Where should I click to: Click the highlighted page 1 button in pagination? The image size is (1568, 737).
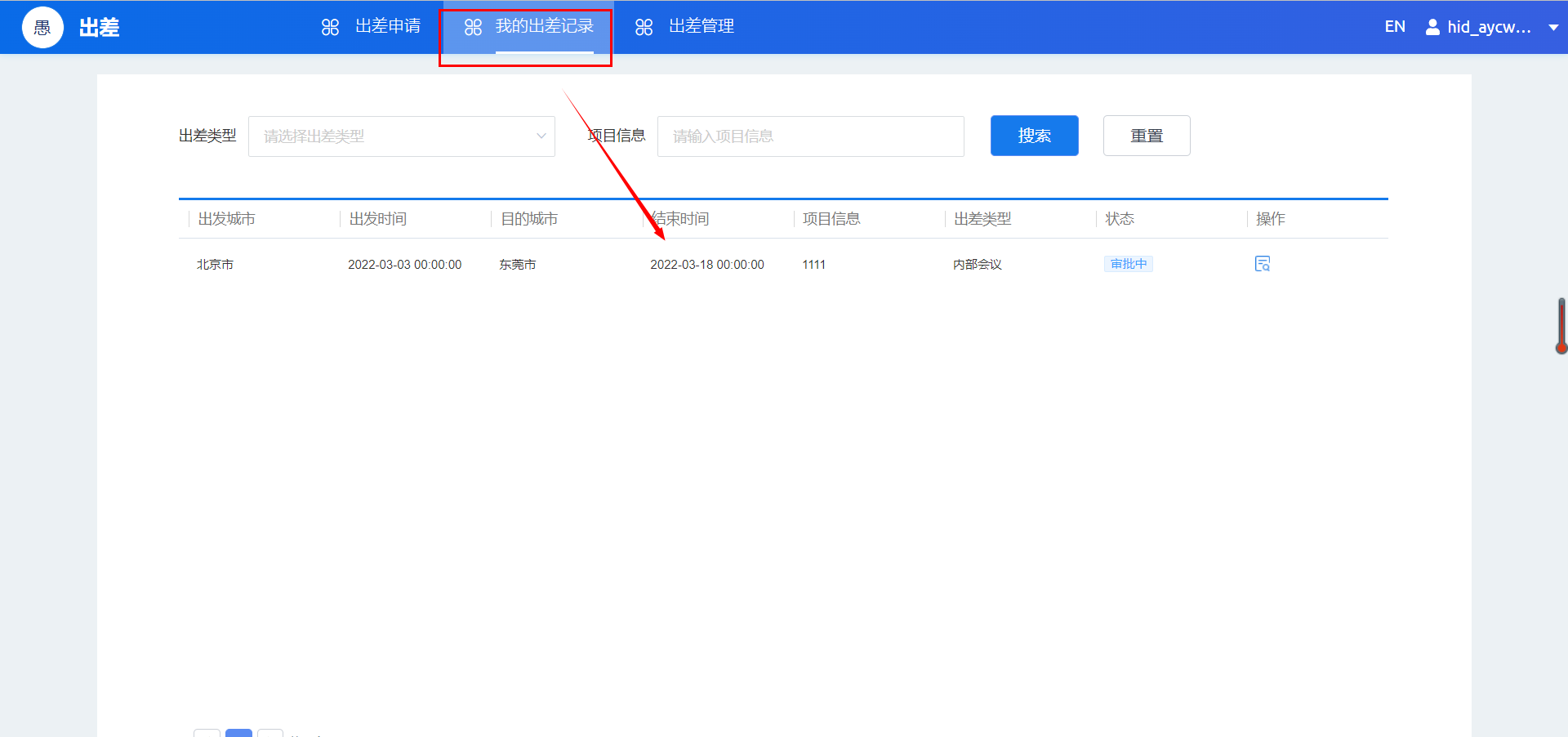[238, 733]
